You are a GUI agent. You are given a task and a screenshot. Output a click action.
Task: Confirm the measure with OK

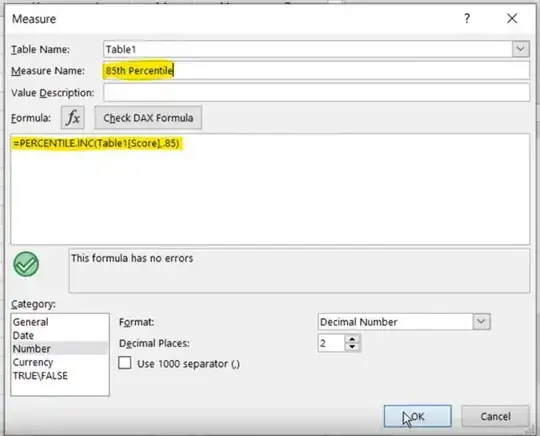417,416
